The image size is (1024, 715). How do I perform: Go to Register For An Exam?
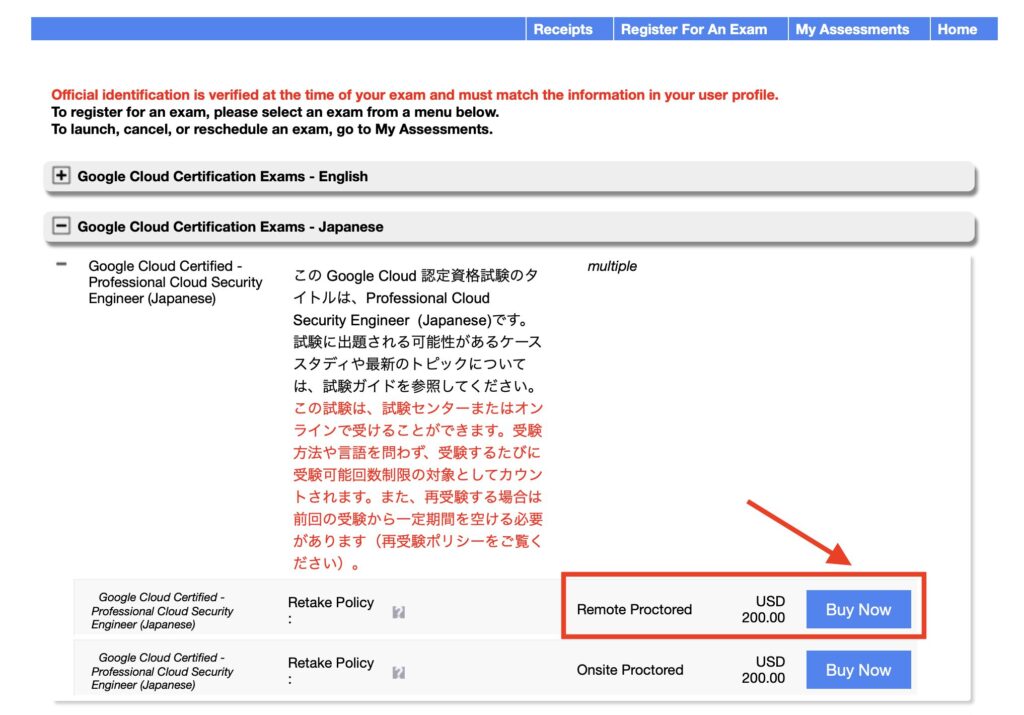pyautogui.click(x=694, y=29)
